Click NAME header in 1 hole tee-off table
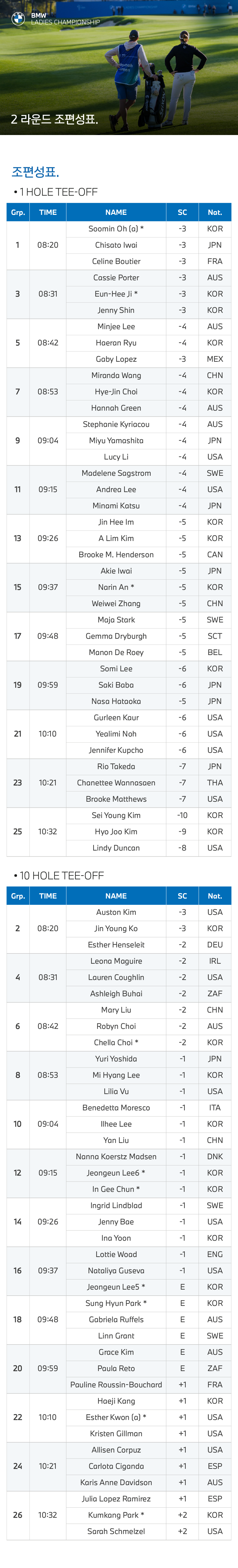Screen dimensions: 238x1568 point(116,213)
